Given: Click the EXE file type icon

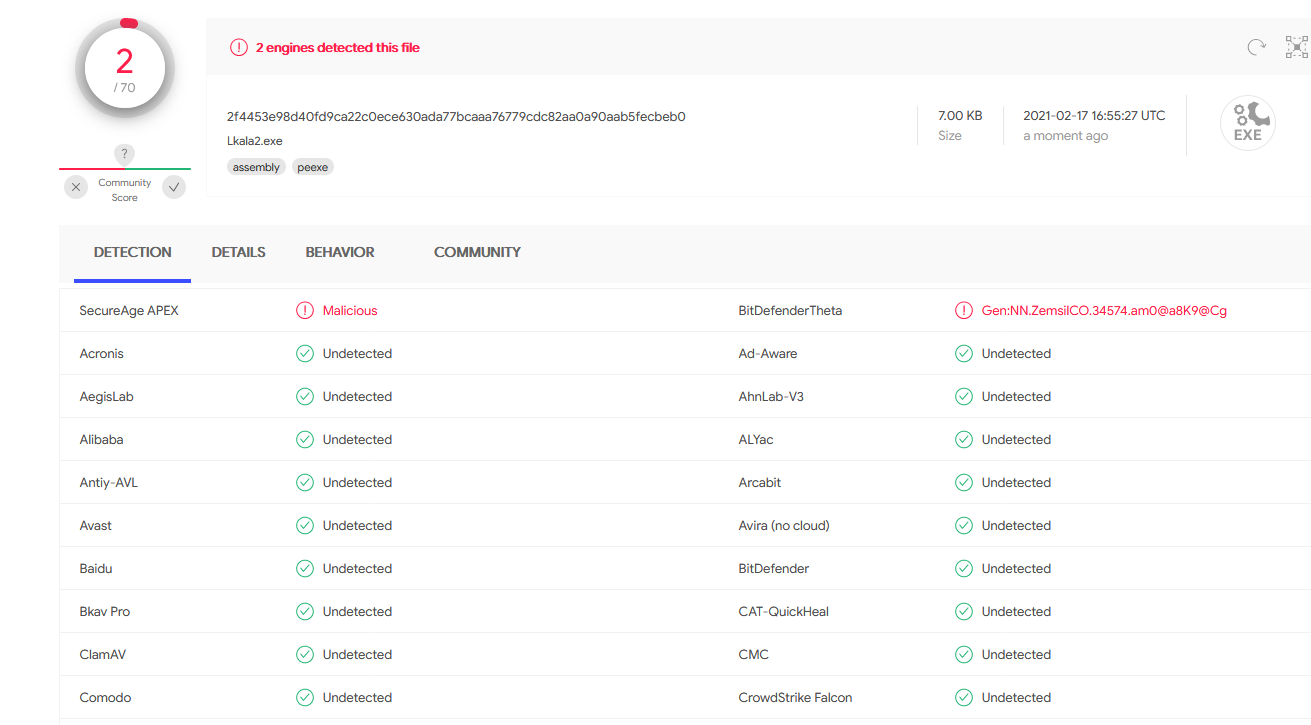Looking at the screenshot, I should (1247, 123).
